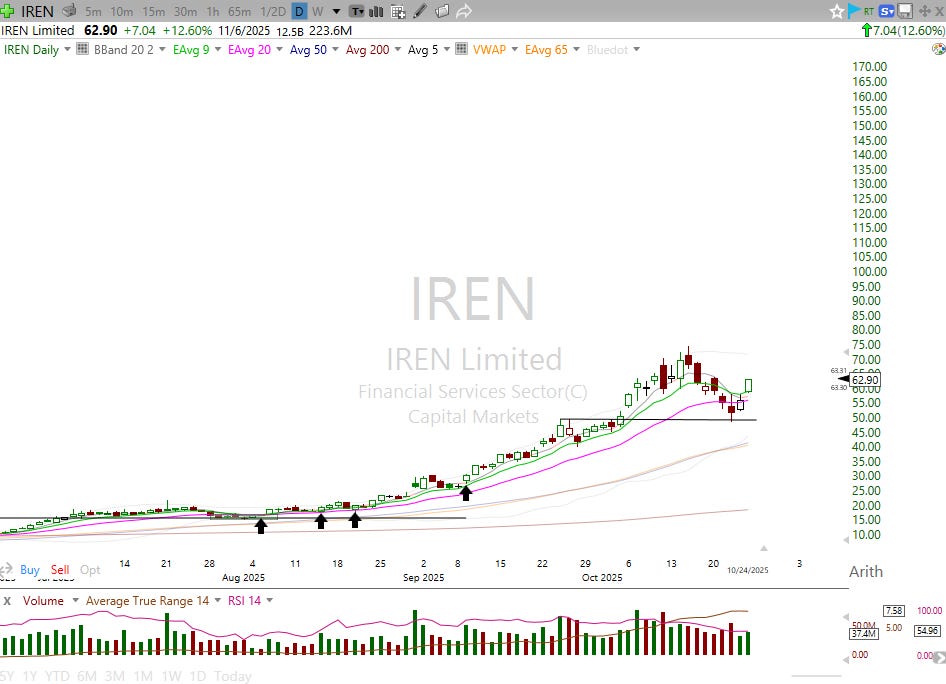Select the 65m timeframe

tap(240, 11)
